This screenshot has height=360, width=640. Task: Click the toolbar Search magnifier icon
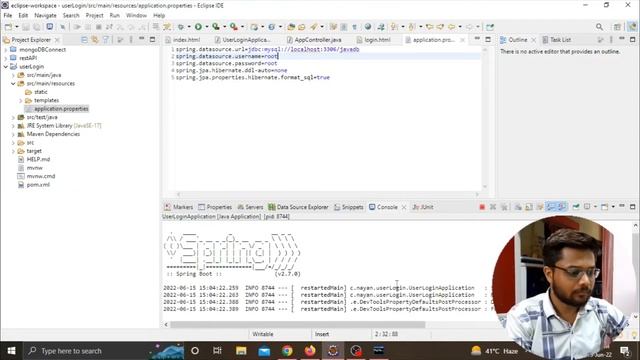tap(599, 27)
